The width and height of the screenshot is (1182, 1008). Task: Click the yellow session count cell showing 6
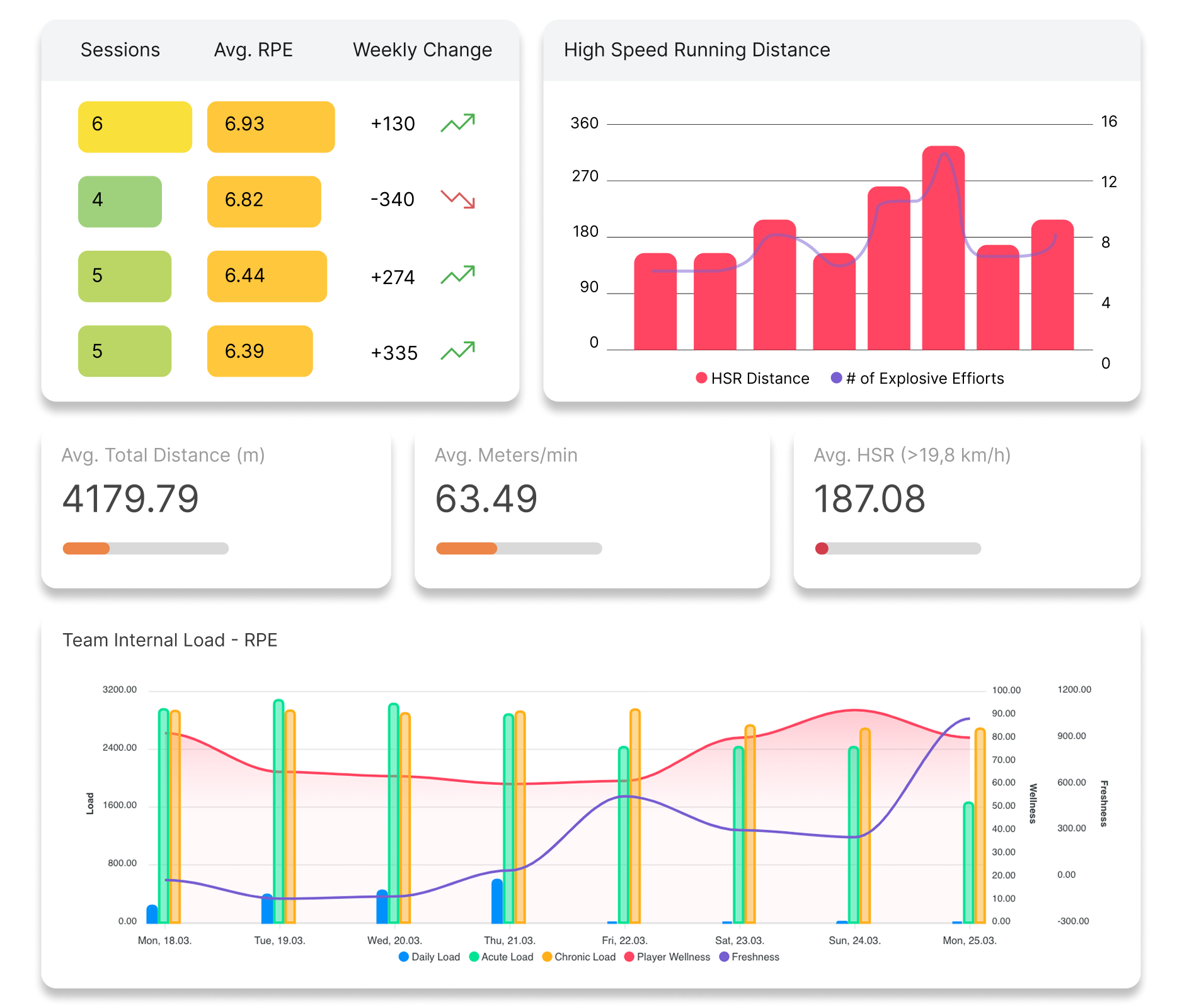(x=134, y=125)
